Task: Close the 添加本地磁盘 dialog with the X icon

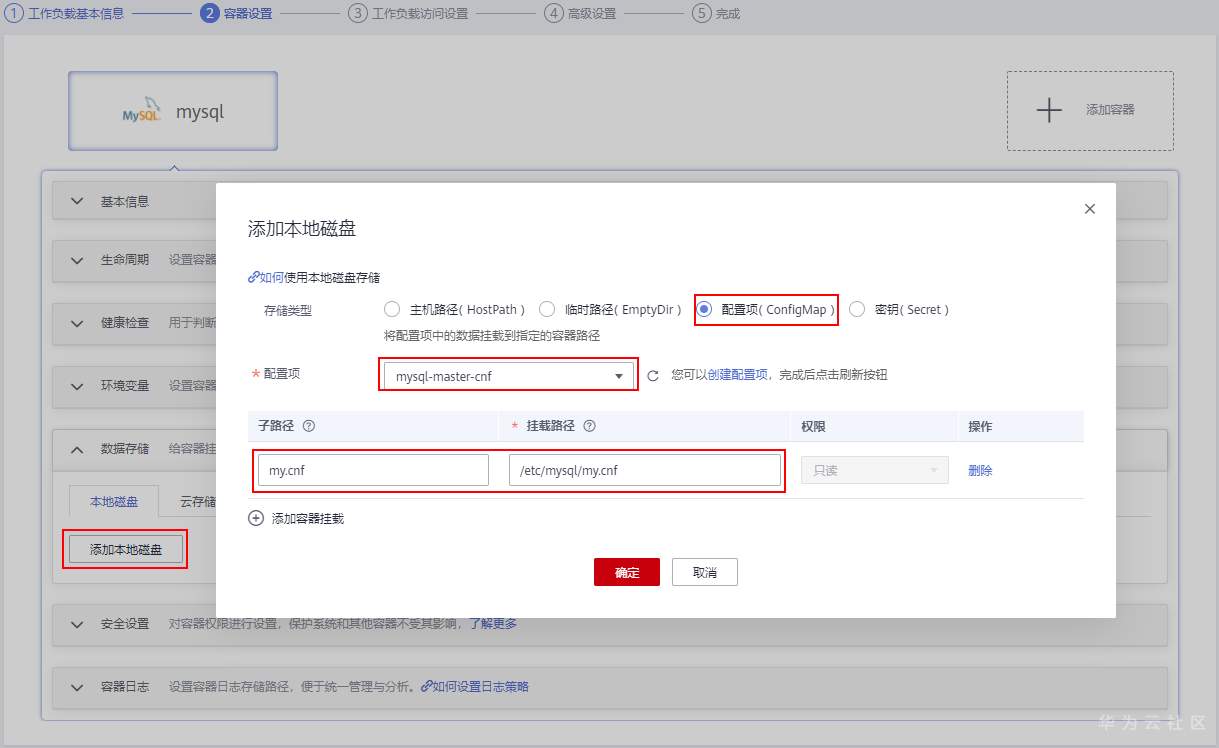Action: pos(1090,209)
